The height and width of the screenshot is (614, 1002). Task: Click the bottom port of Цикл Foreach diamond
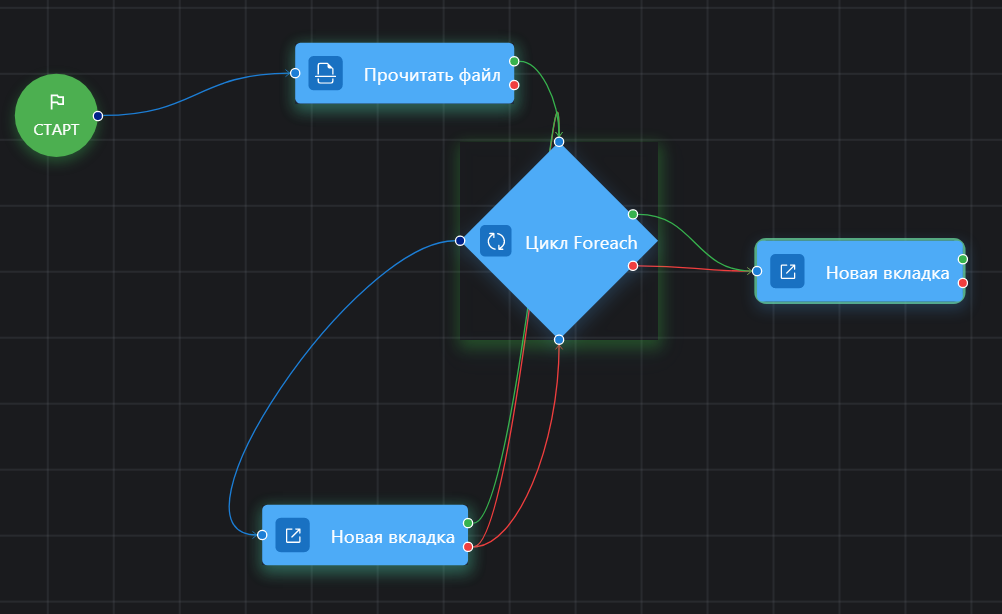point(559,340)
